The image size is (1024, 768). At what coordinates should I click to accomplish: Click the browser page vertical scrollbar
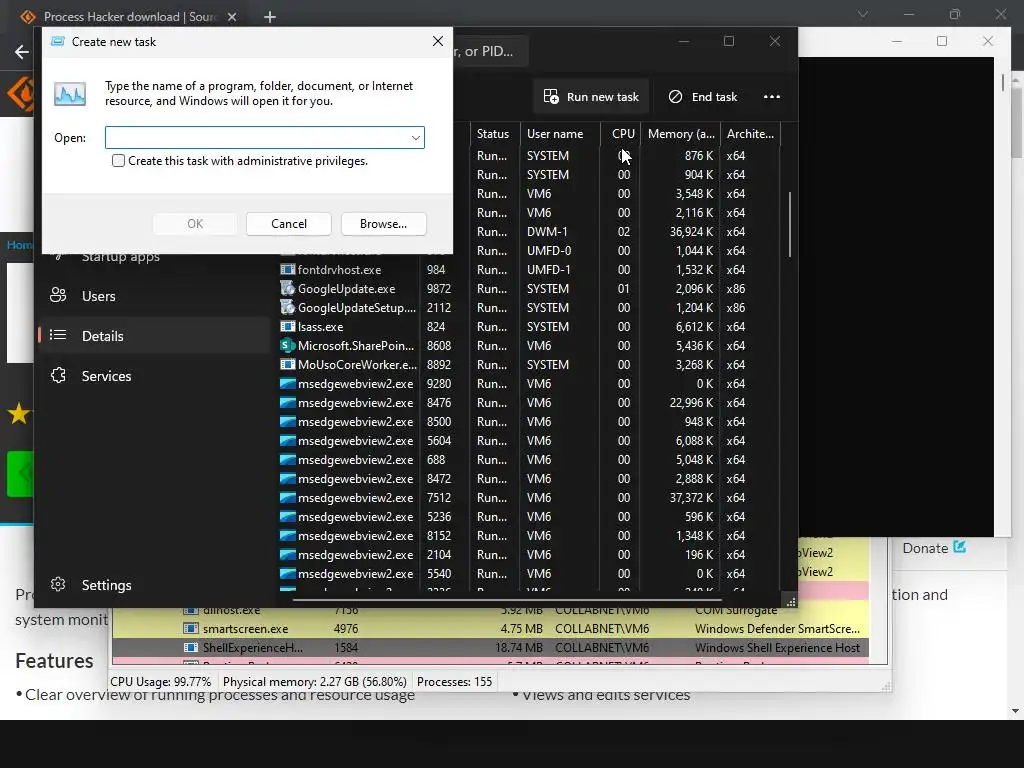[x=1016, y=121]
